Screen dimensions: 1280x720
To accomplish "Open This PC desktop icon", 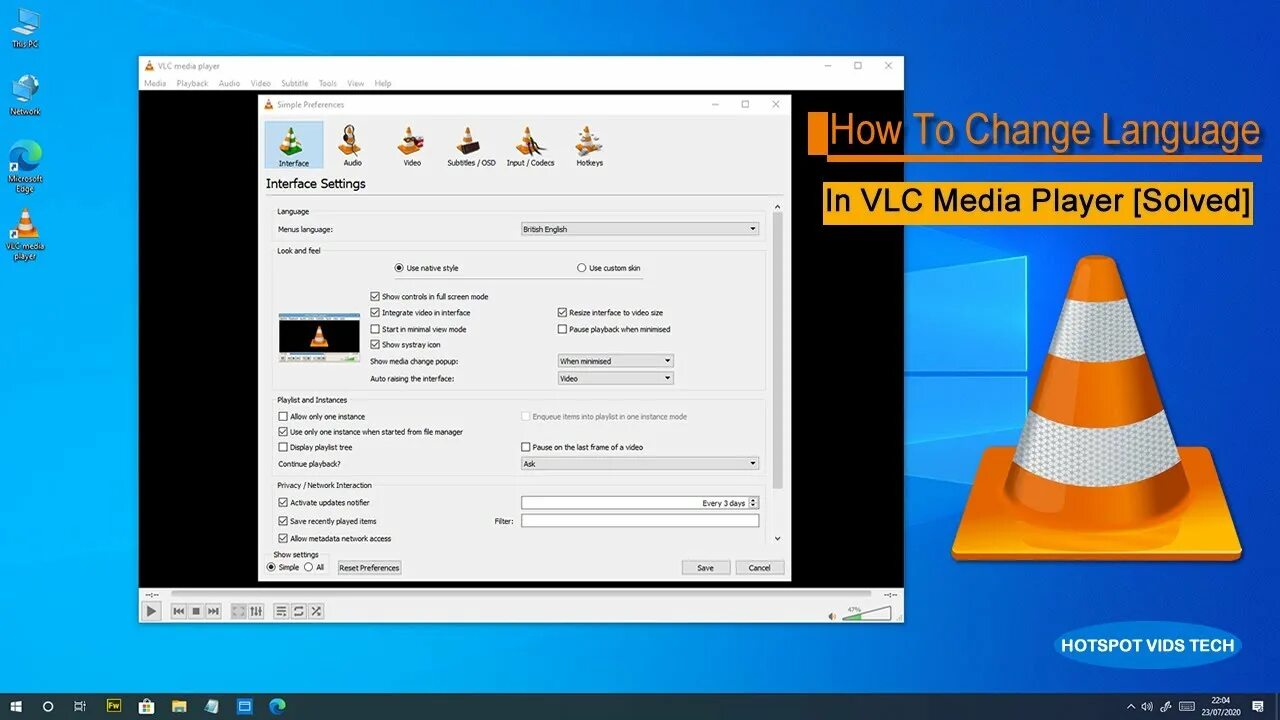I will click(25, 27).
